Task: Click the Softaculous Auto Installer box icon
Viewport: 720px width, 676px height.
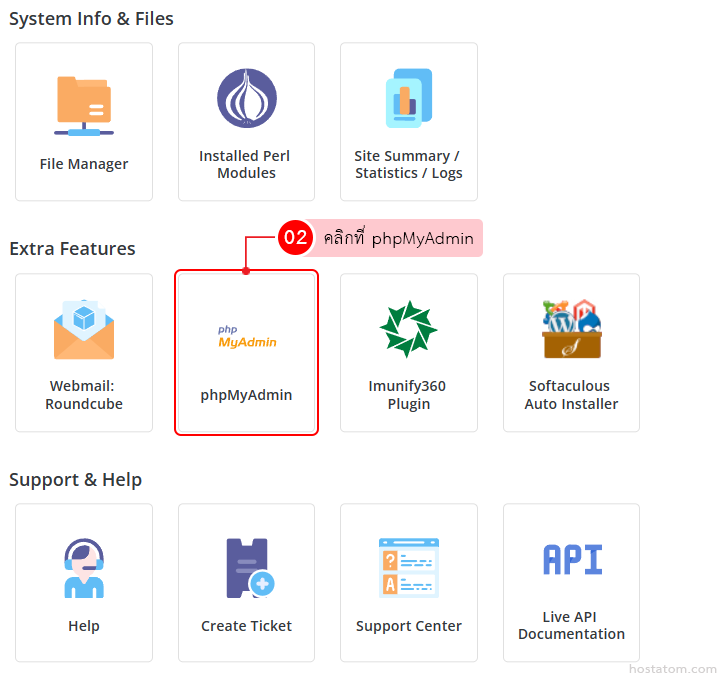Action: 571,329
